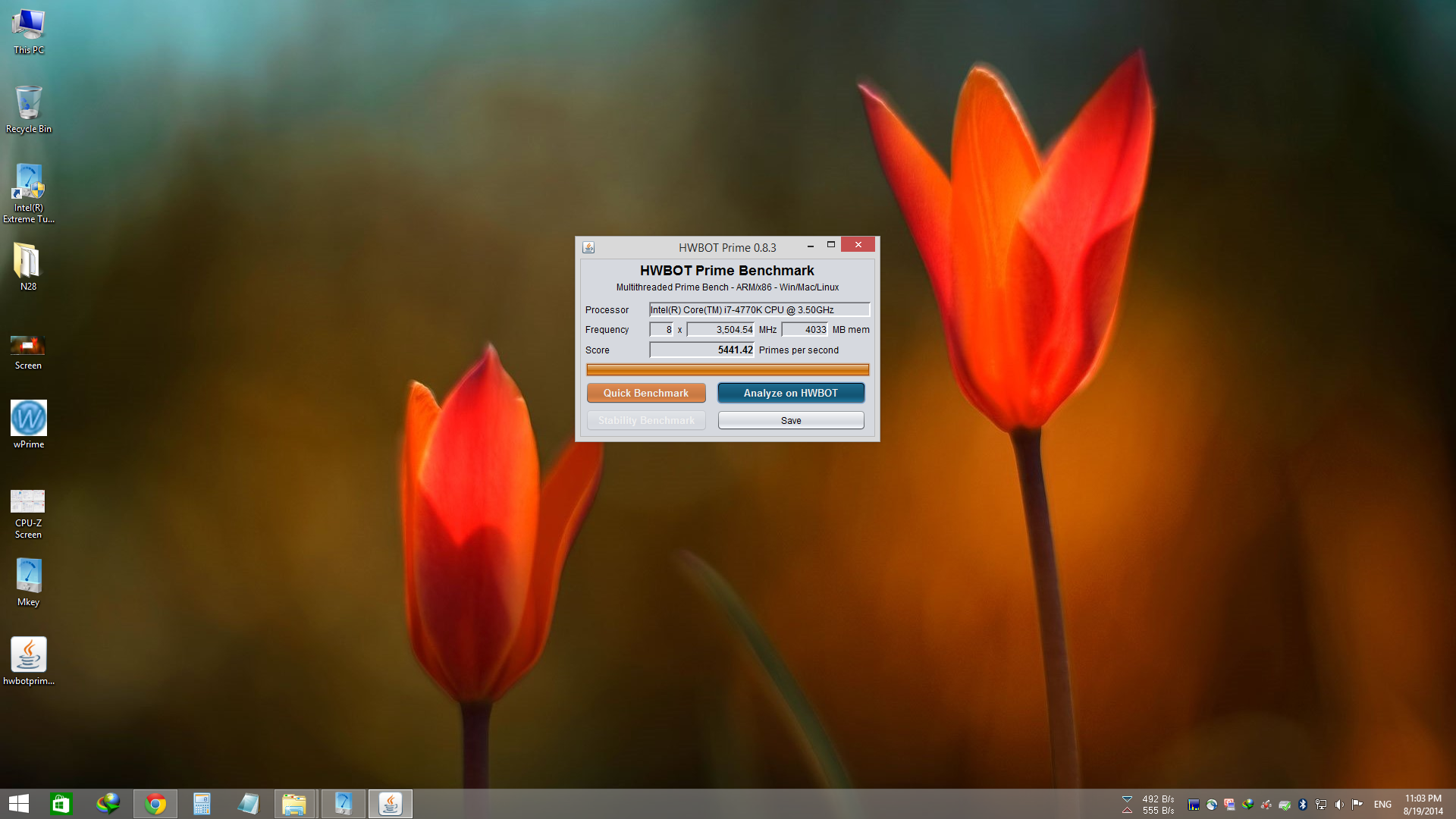
Task: Open the This PC desktop icon
Action: pos(29,32)
